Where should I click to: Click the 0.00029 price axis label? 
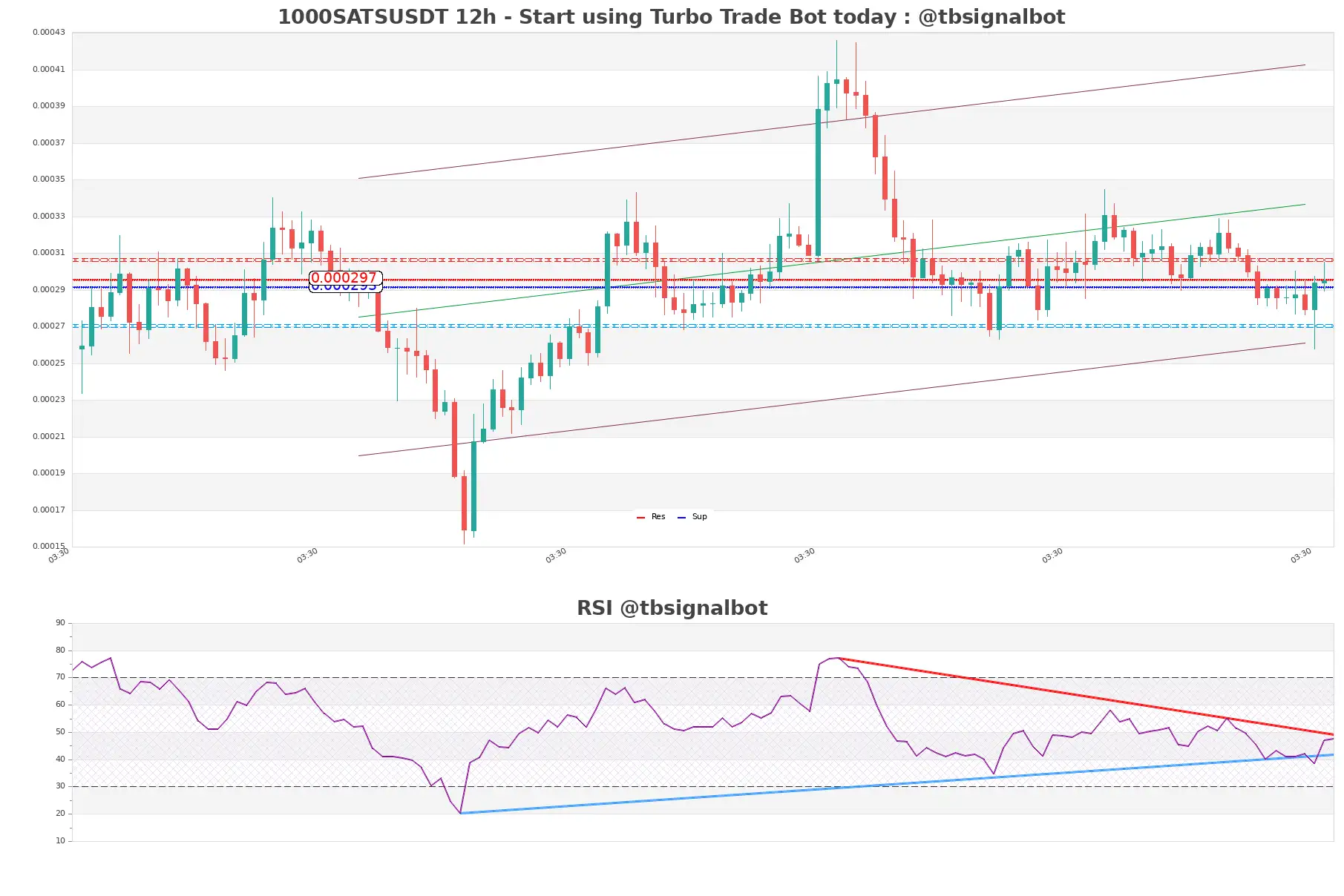click(x=48, y=290)
